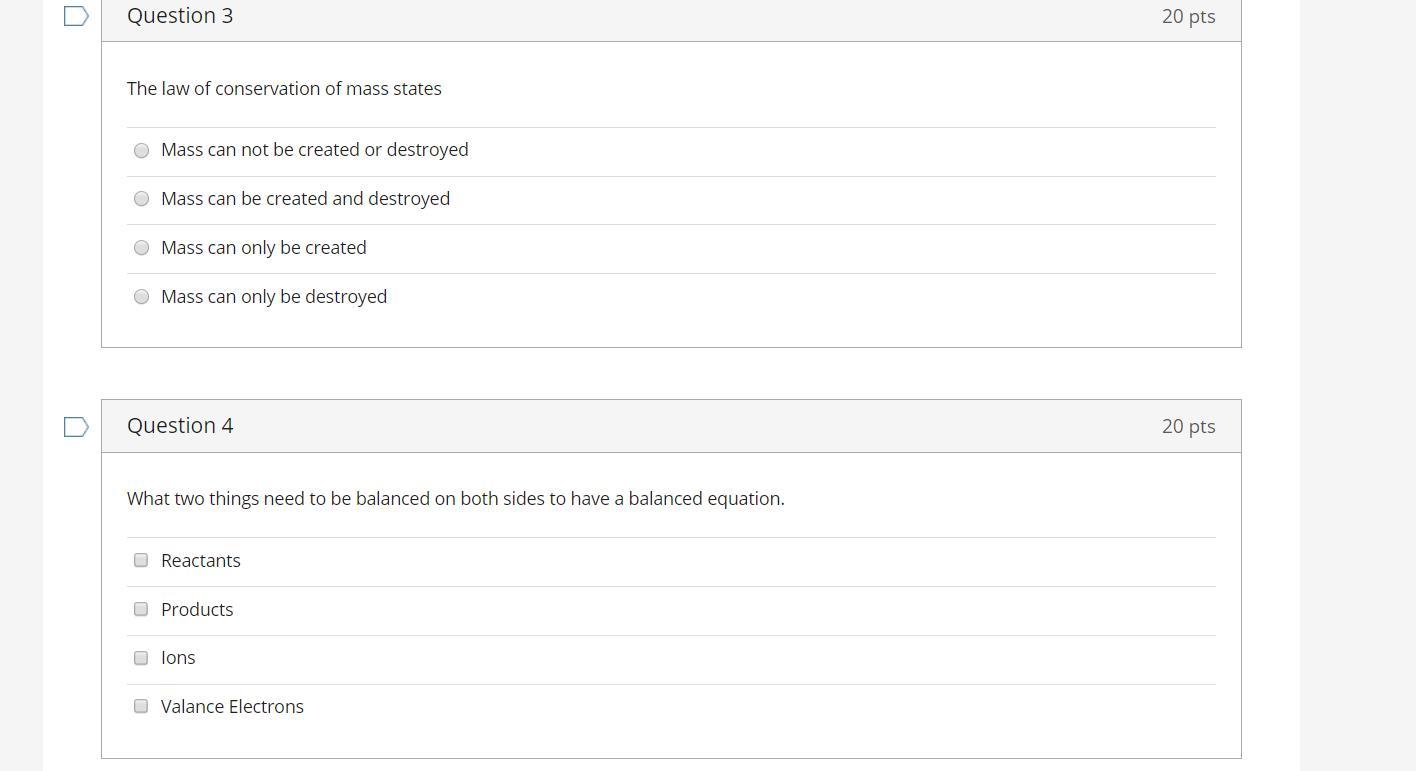Screen dimensions: 1416x771
Task: Click the 'Reactants' answer label text
Action: click(x=201, y=561)
